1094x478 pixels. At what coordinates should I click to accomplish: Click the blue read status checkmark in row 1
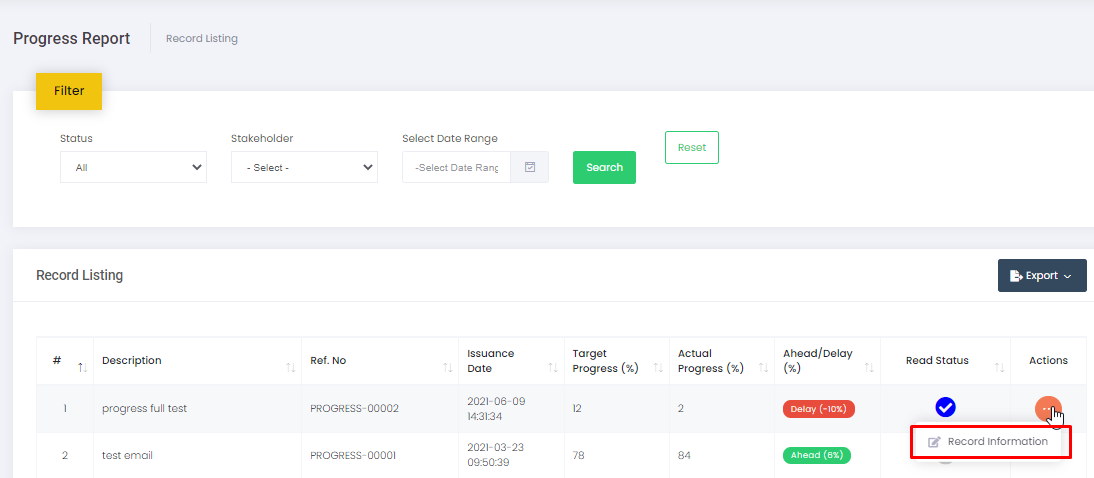pos(945,408)
